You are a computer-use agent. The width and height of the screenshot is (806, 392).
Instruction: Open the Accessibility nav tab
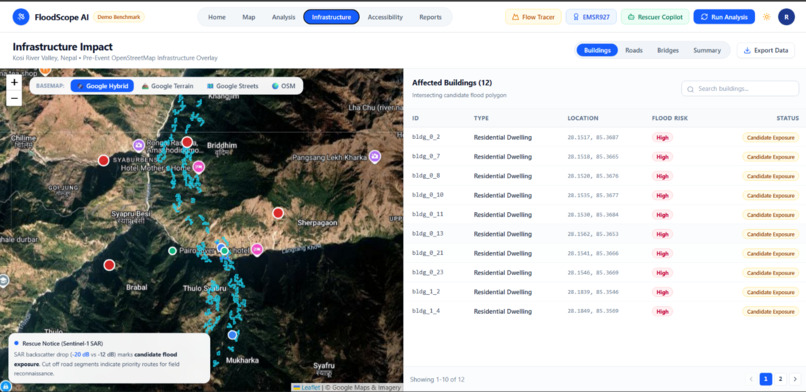[x=385, y=17]
